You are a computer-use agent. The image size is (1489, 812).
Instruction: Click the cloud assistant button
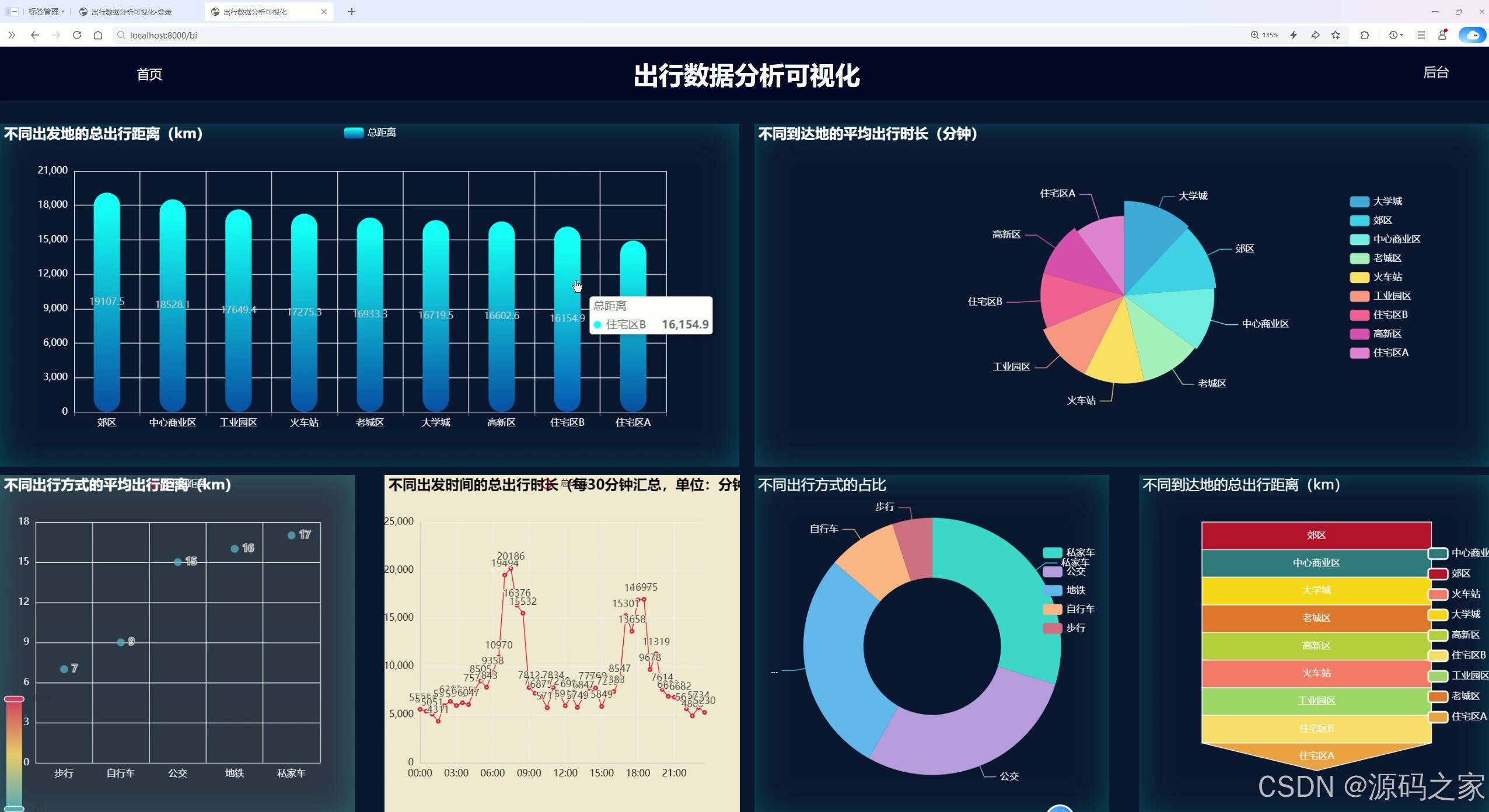pos(1472,35)
